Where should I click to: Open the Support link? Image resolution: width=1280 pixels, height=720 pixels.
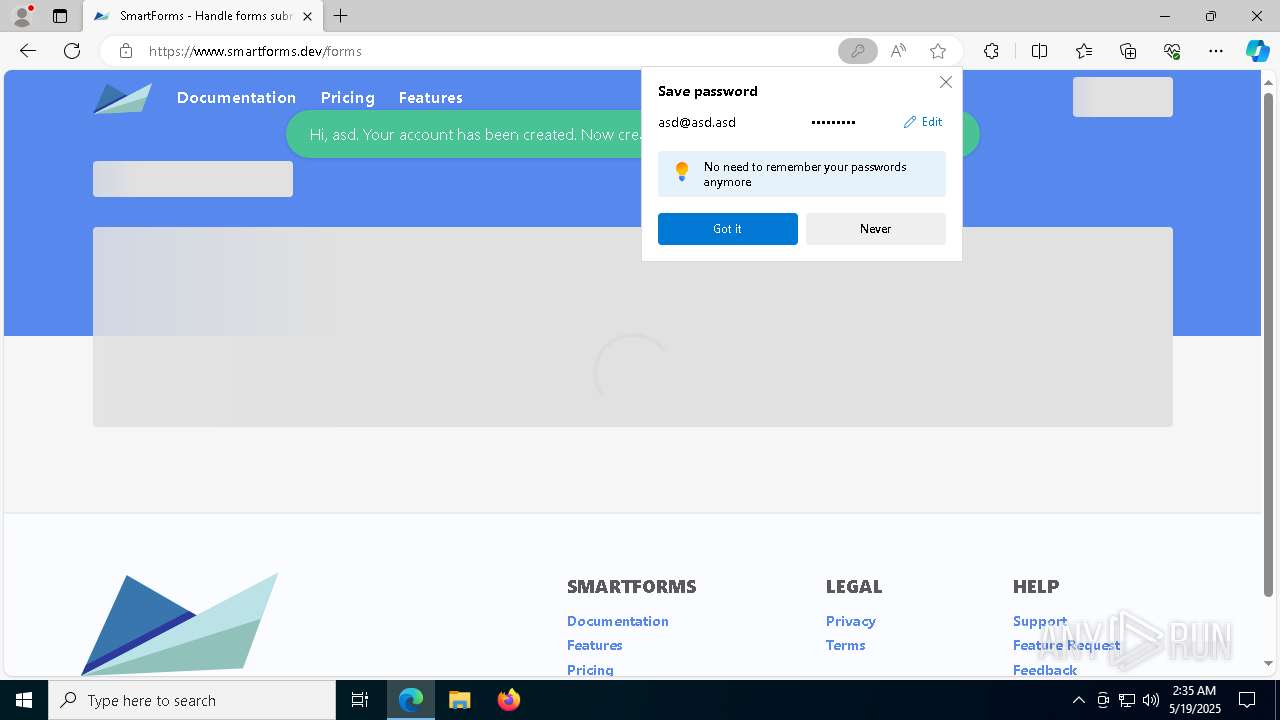(x=1040, y=621)
